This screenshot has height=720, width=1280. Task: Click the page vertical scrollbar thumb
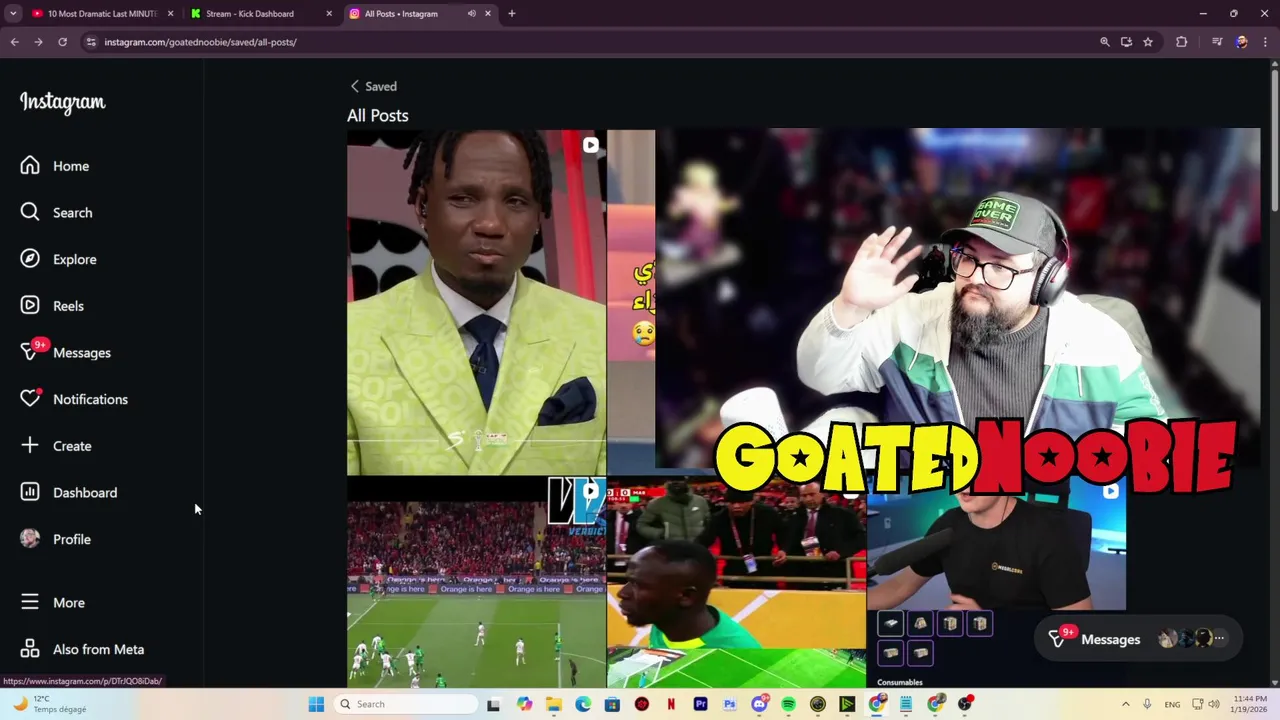[1274, 141]
